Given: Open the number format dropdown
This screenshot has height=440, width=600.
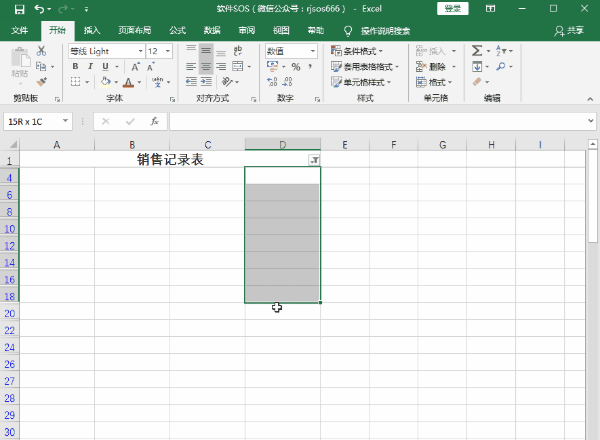Looking at the screenshot, I should pos(313,51).
